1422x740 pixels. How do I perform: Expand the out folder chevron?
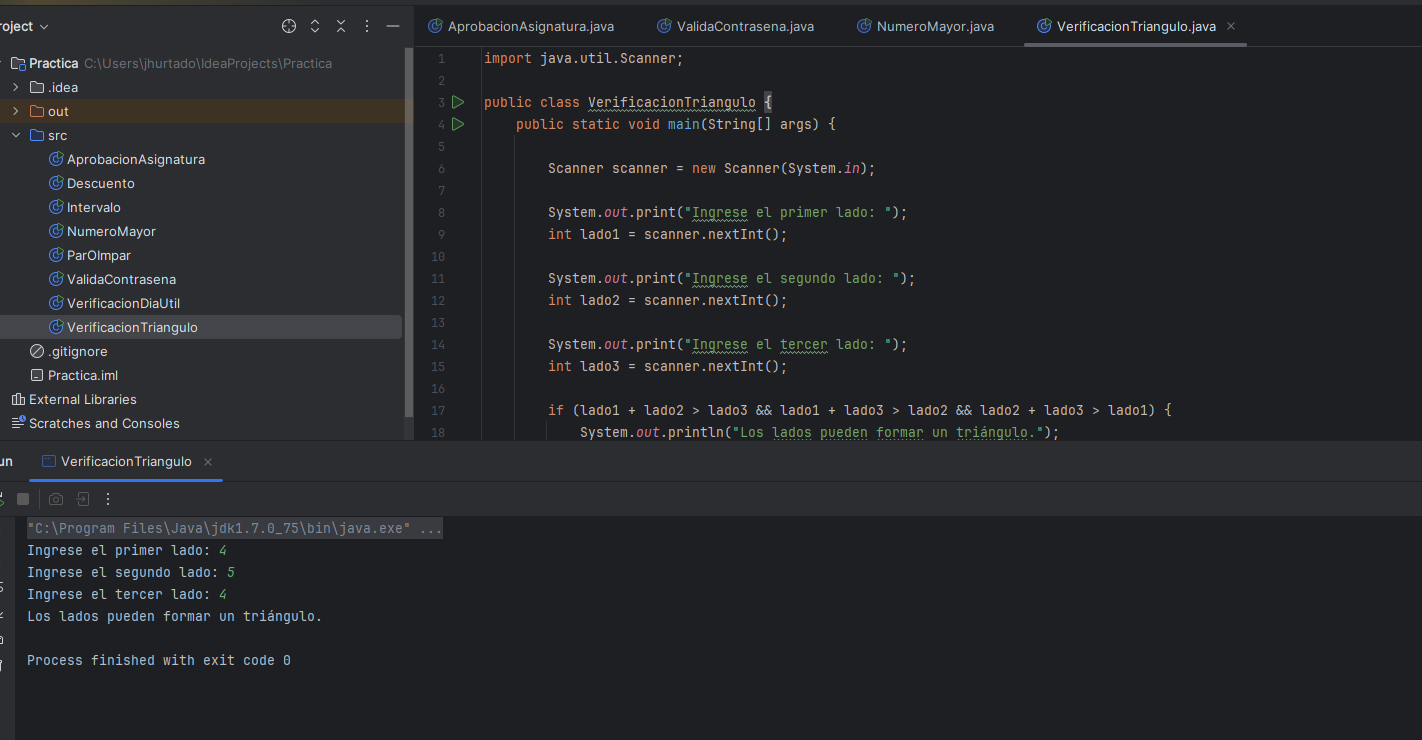click(15, 111)
